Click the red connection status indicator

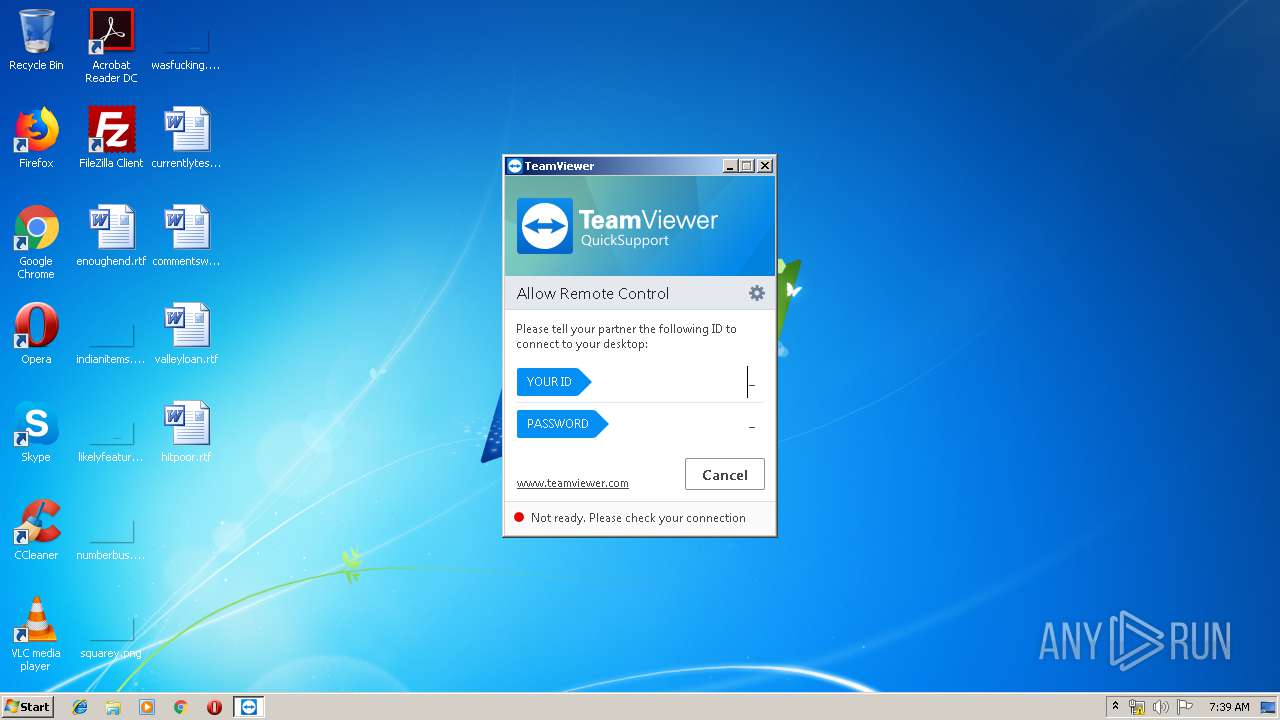[519, 517]
